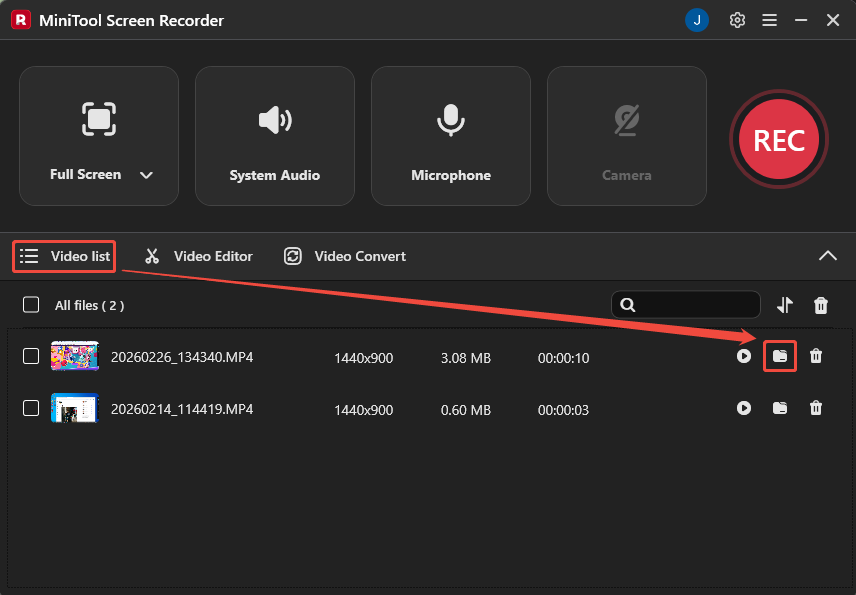Screen dimensions: 856x595
Task: Open folder location of 20260226_134340.MP4
Action: coord(780,356)
